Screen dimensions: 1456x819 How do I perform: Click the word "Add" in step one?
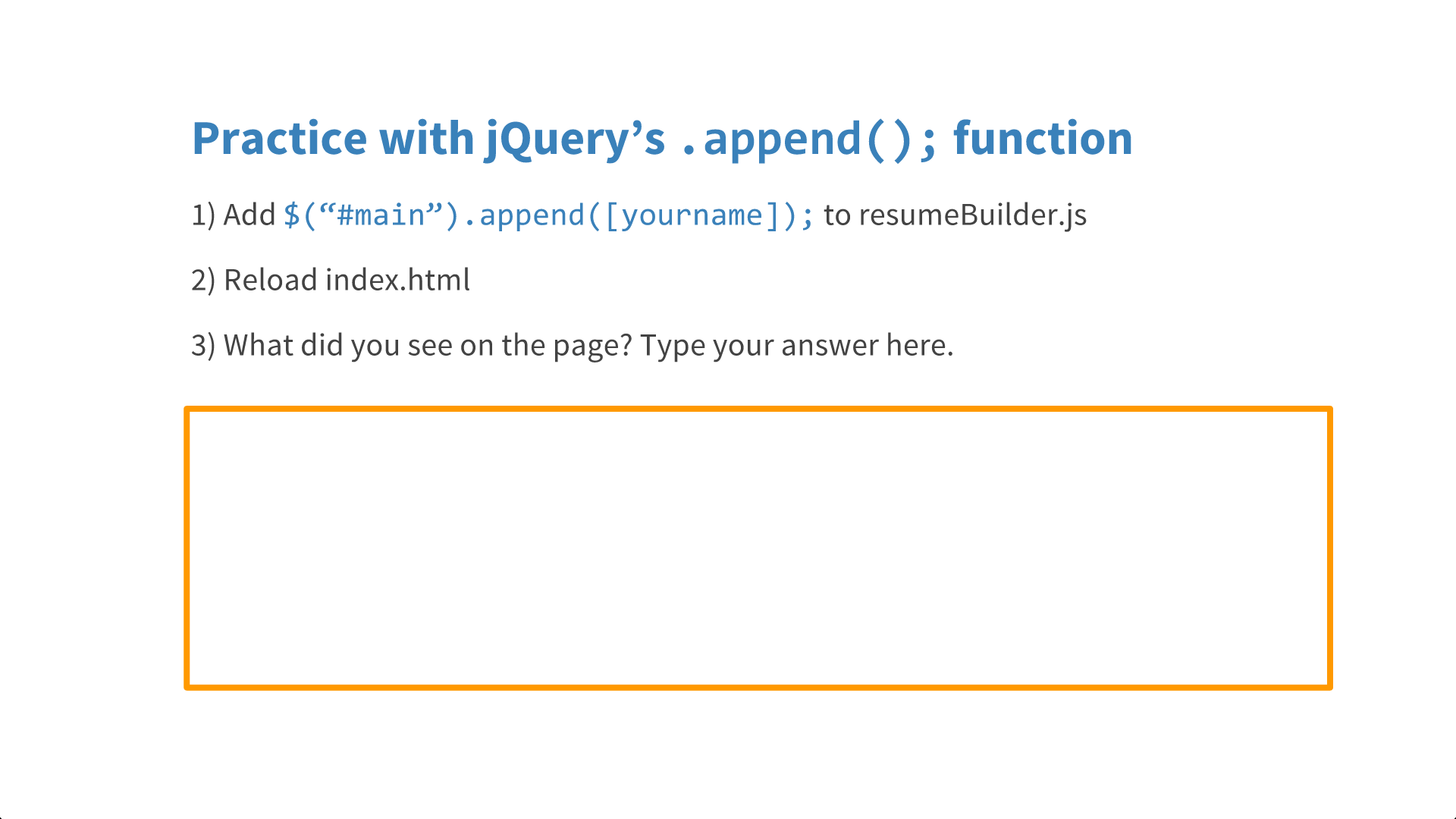(249, 215)
